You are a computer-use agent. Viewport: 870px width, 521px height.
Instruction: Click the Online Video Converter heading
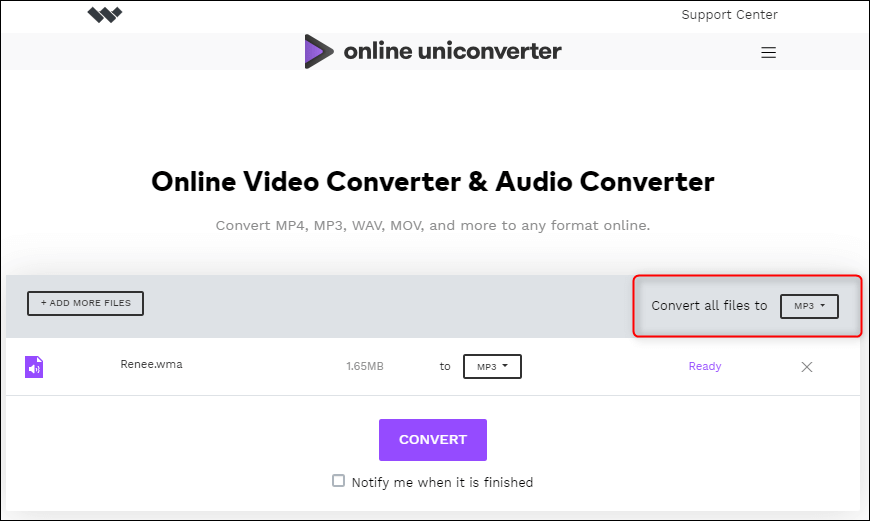[x=433, y=182]
